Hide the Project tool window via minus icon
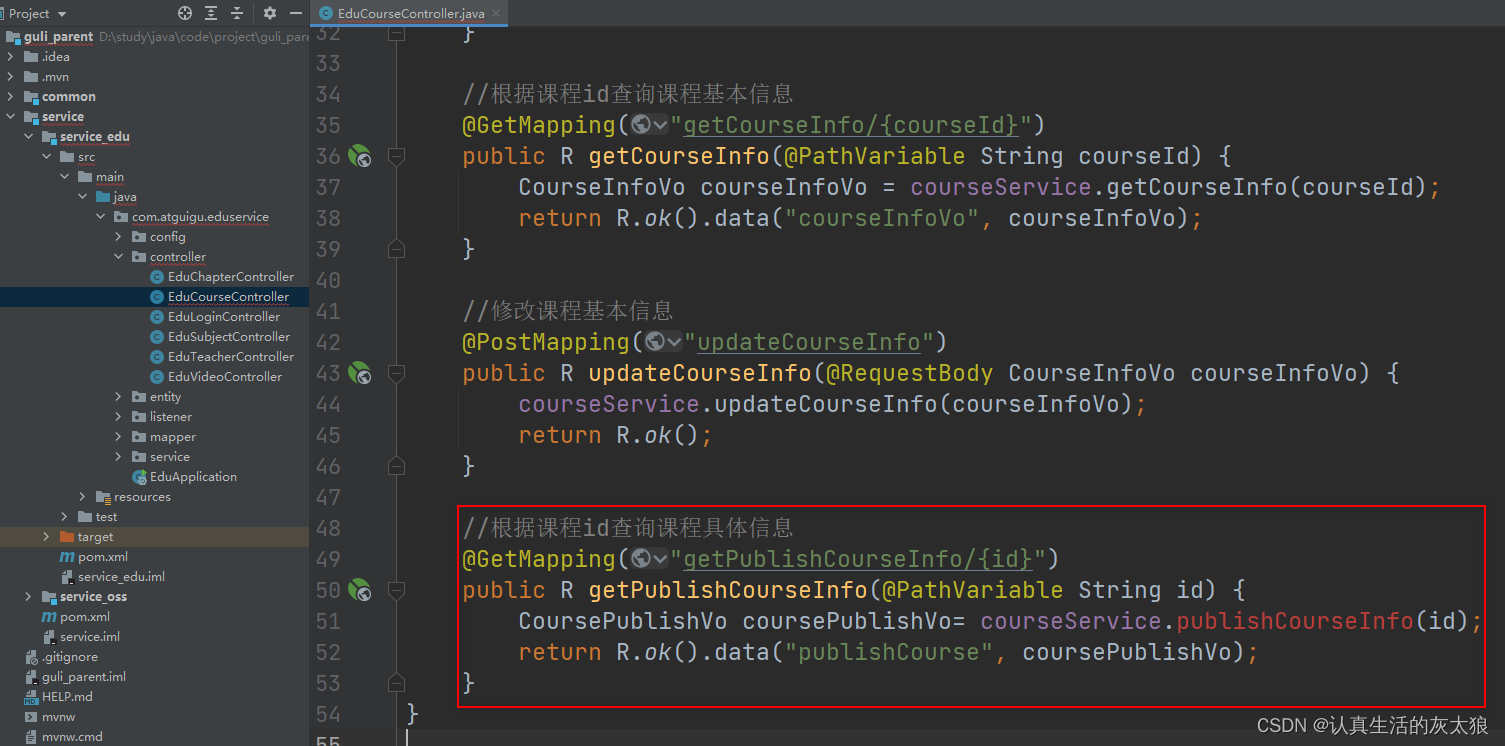The width and height of the screenshot is (1505, 746). click(x=296, y=13)
